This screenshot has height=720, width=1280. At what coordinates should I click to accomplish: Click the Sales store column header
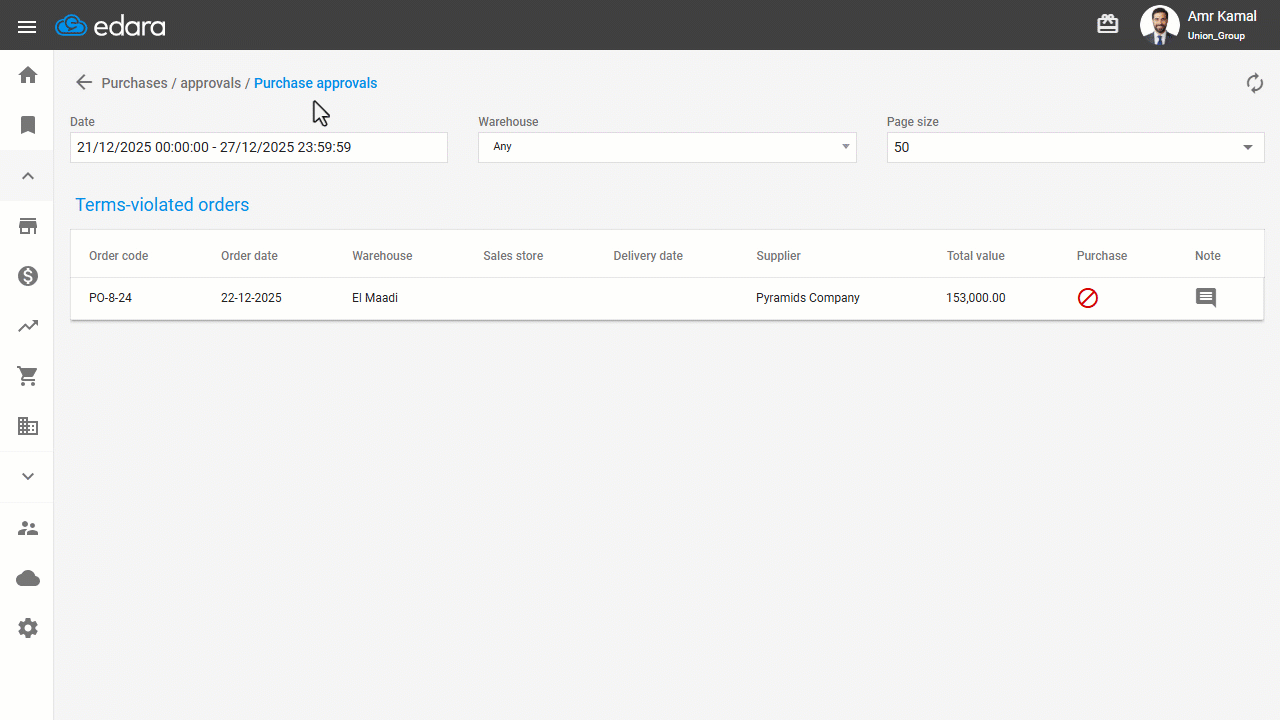coord(513,256)
